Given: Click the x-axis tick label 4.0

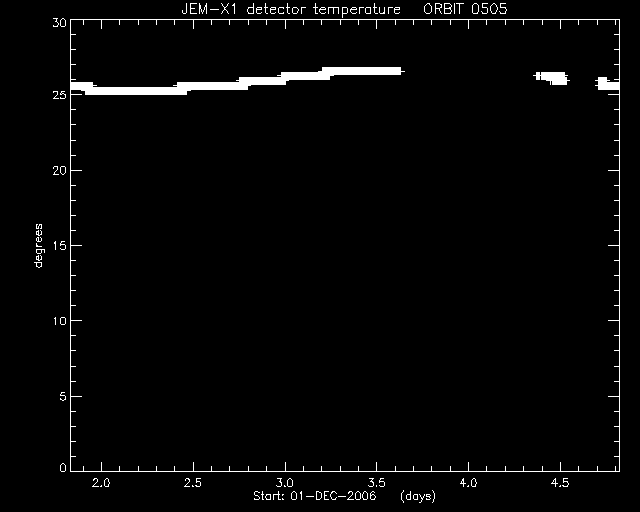Looking at the screenshot, I should coord(468,483).
